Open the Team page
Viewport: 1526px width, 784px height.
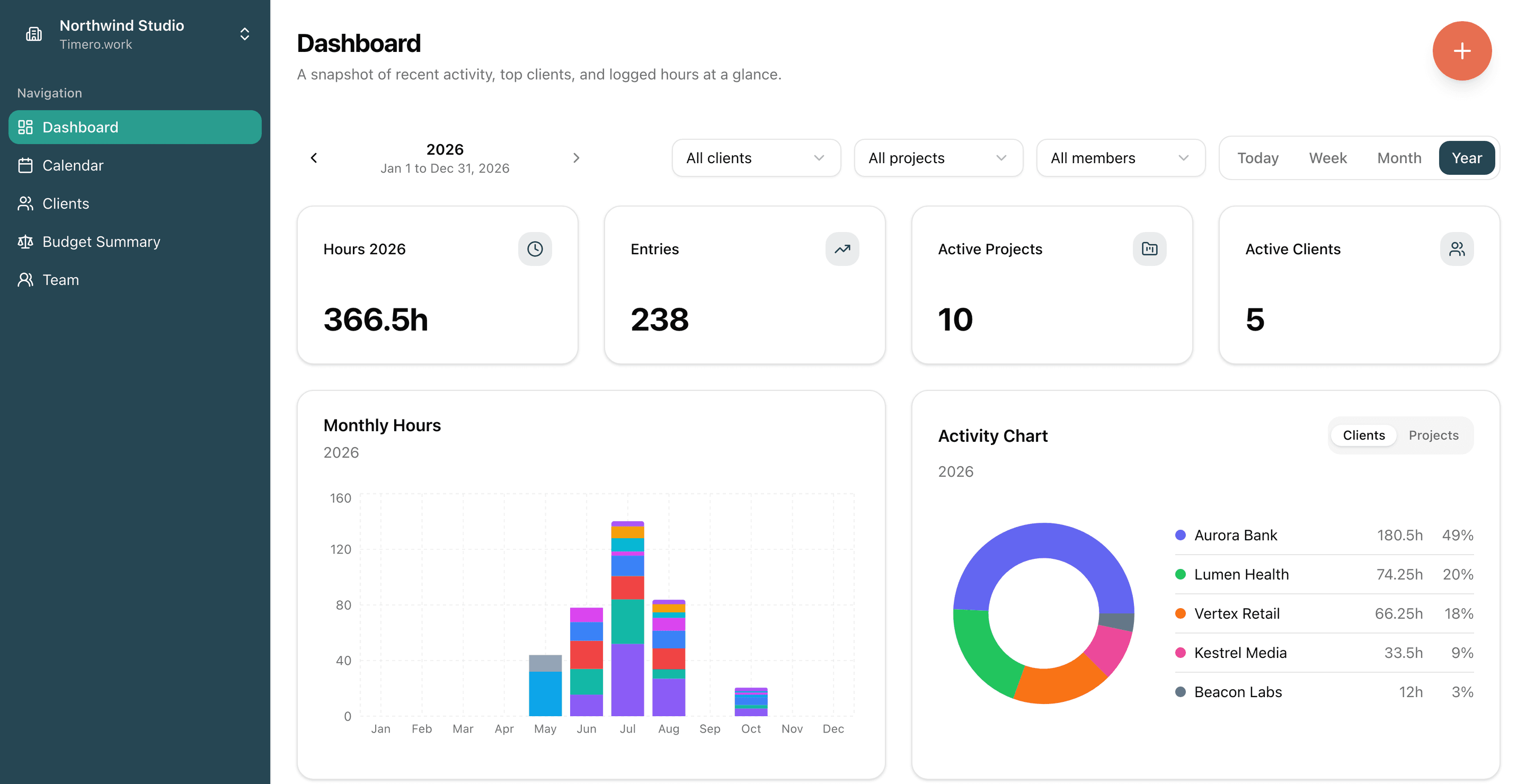tap(135, 280)
